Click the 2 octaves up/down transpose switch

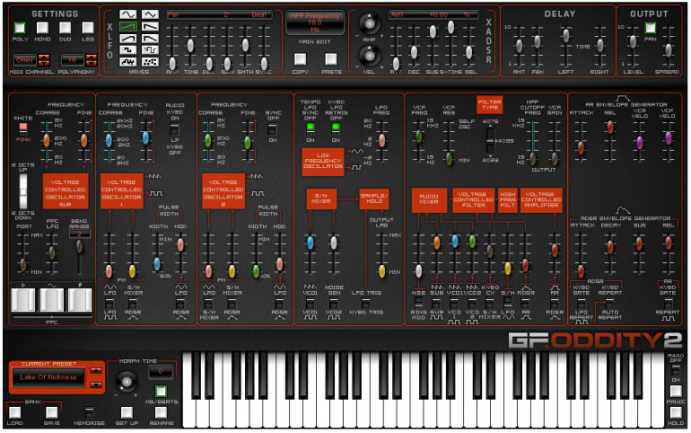[23, 191]
